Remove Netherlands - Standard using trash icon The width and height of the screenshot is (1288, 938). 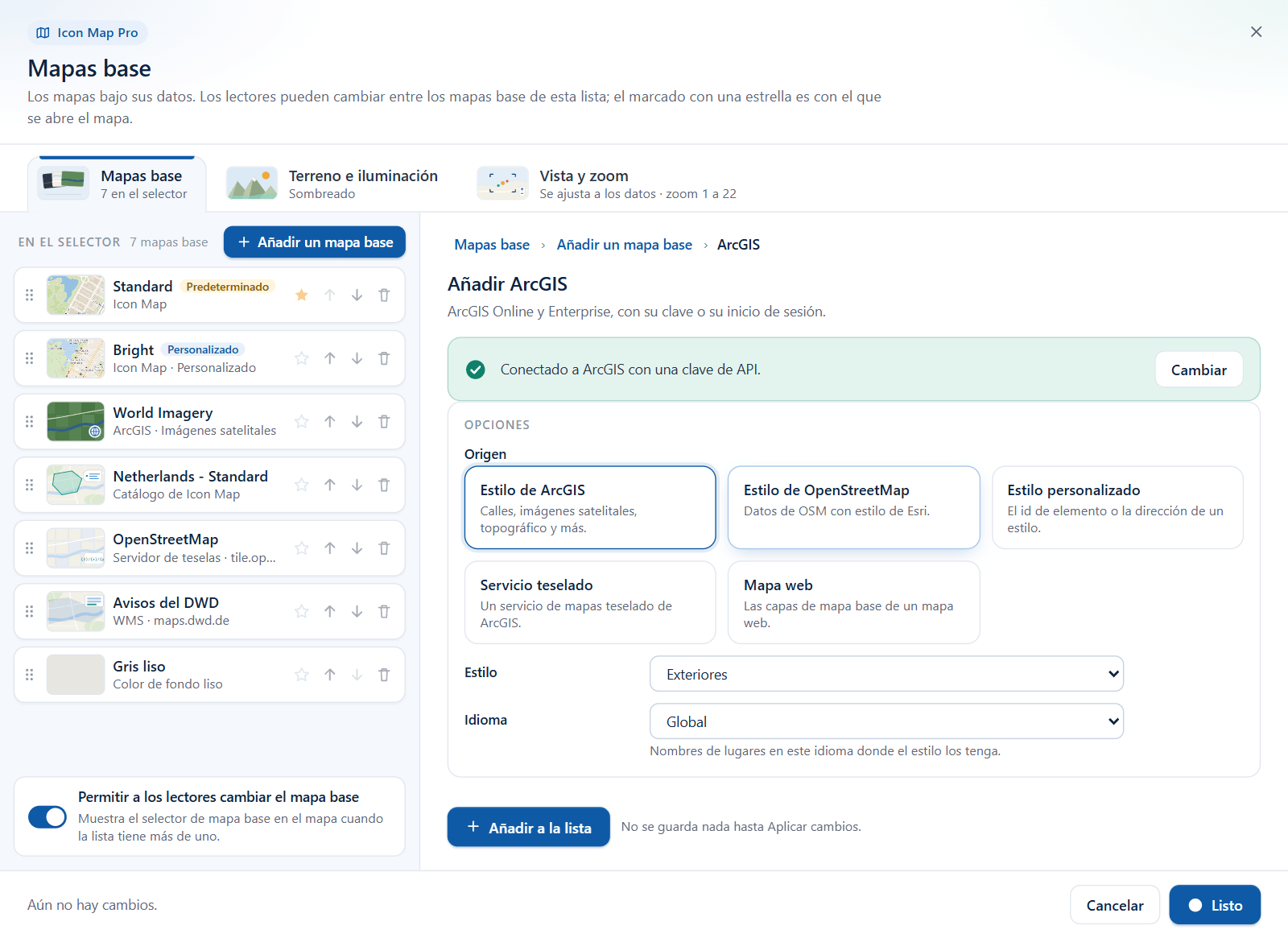click(x=384, y=485)
